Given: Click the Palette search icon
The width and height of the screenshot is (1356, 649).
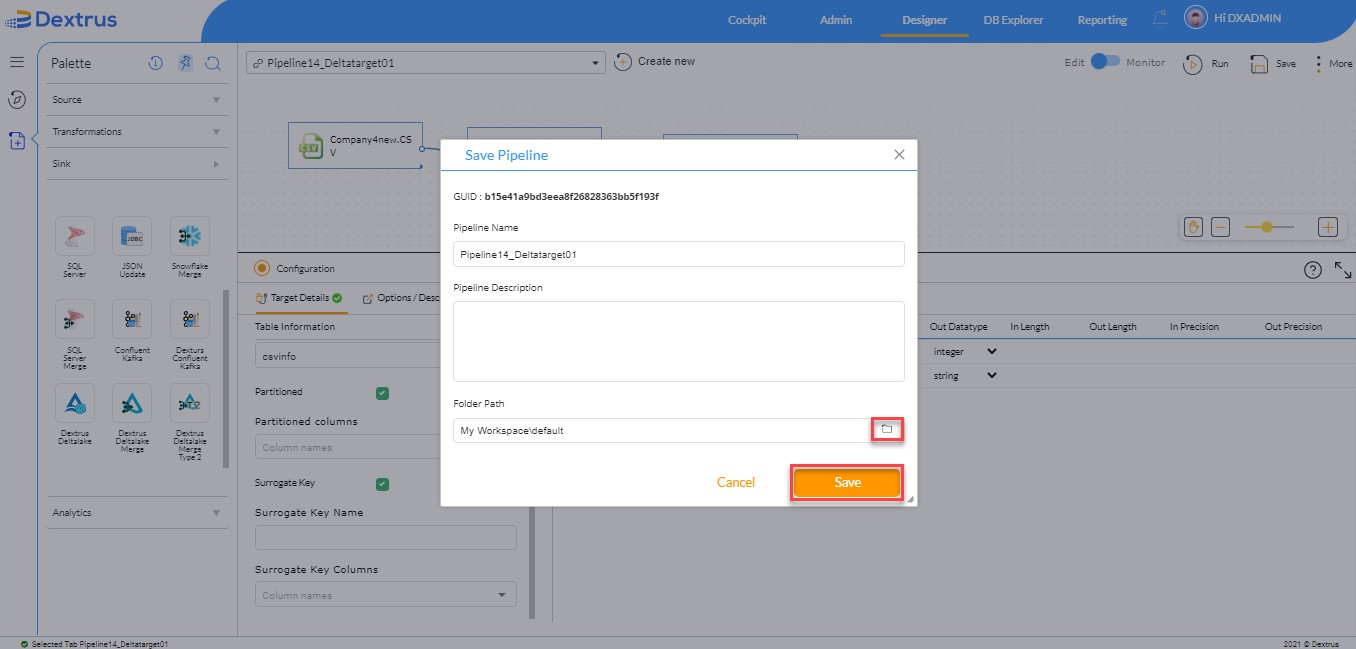Looking at the screenshot, I should click(x=213, y=63).
